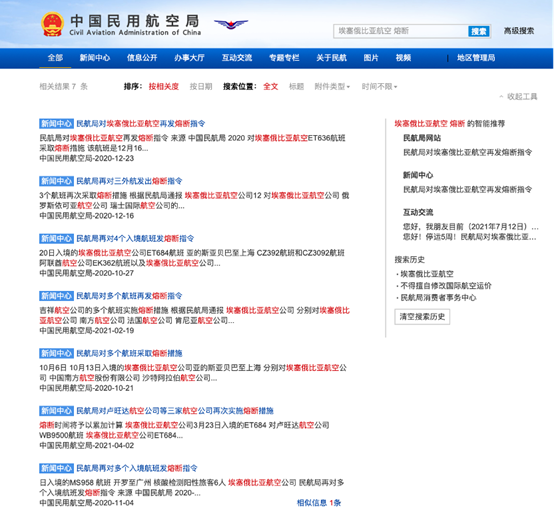Click 清空搜索历史 button
The height and width of the screenshot is (526, 554).
[422, 317]
